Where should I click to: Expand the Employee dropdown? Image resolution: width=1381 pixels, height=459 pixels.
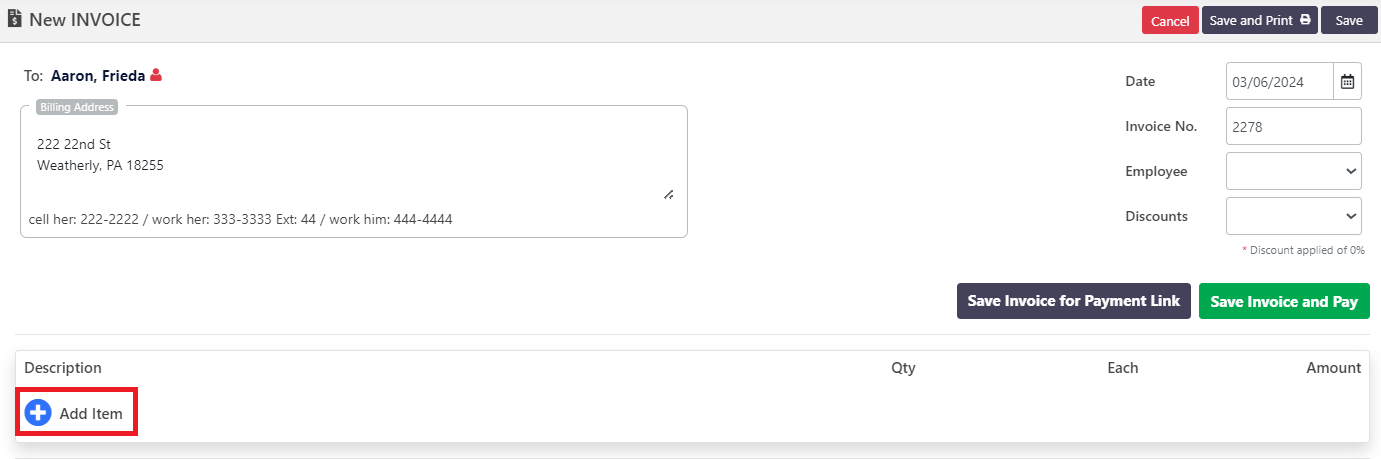click(x=1293, y=171)
